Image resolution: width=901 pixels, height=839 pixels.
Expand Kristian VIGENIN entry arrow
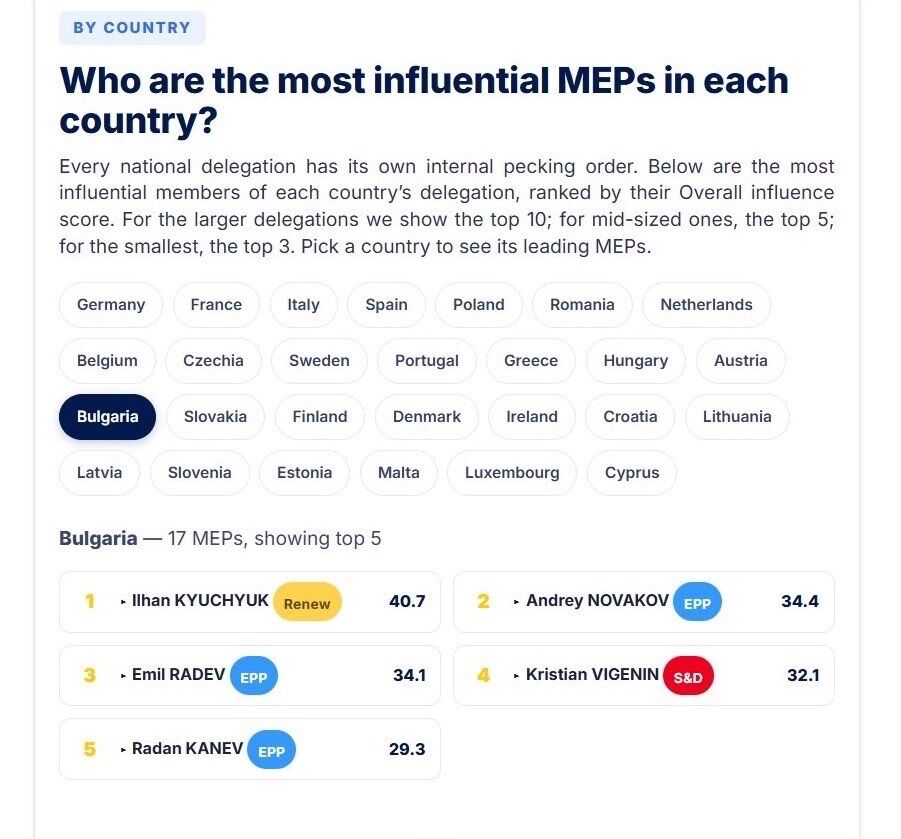coord(517,676)
